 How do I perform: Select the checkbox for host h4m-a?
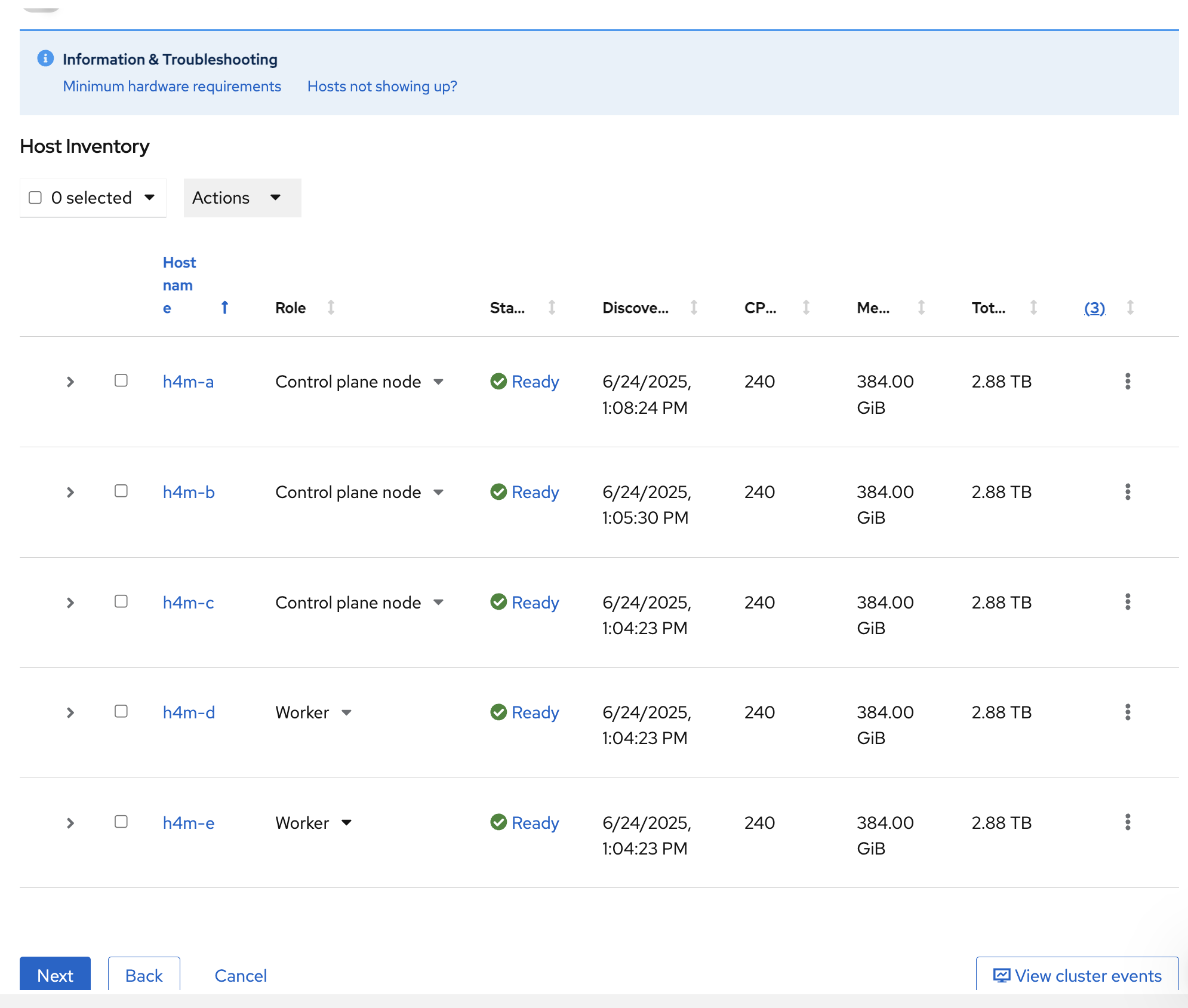tap(121, 382)
